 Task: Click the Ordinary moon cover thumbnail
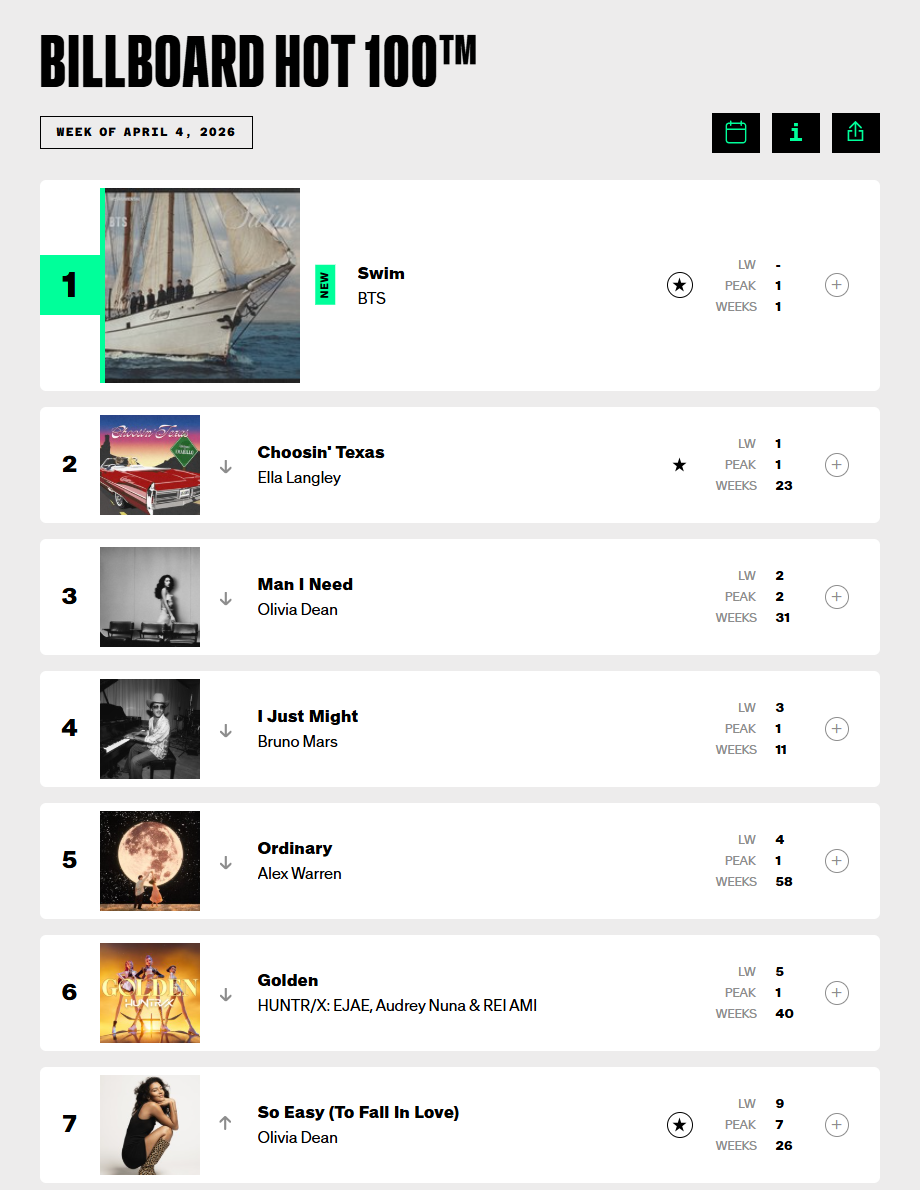[150, 861]
